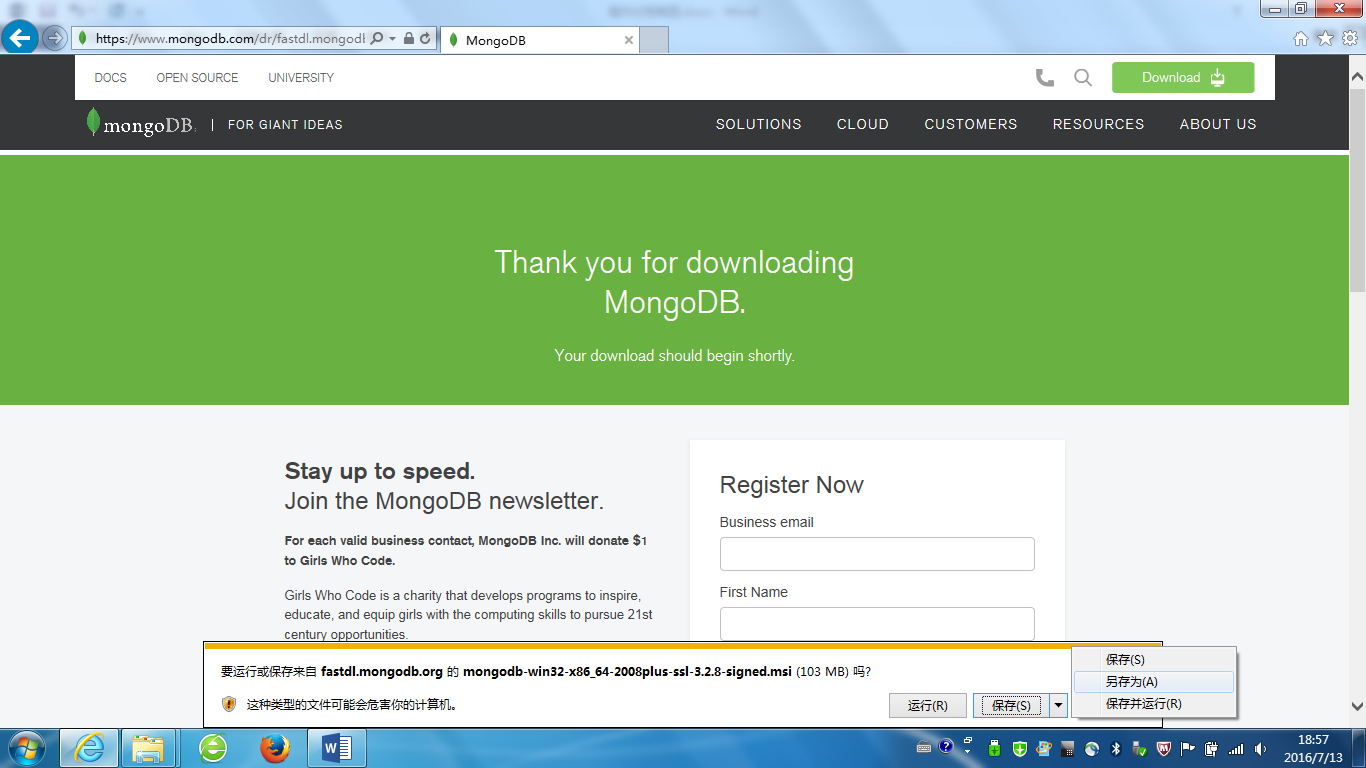Open the SOLUTIONS menu
This screenshot has width=1366, height=768.
pos(758,124)
